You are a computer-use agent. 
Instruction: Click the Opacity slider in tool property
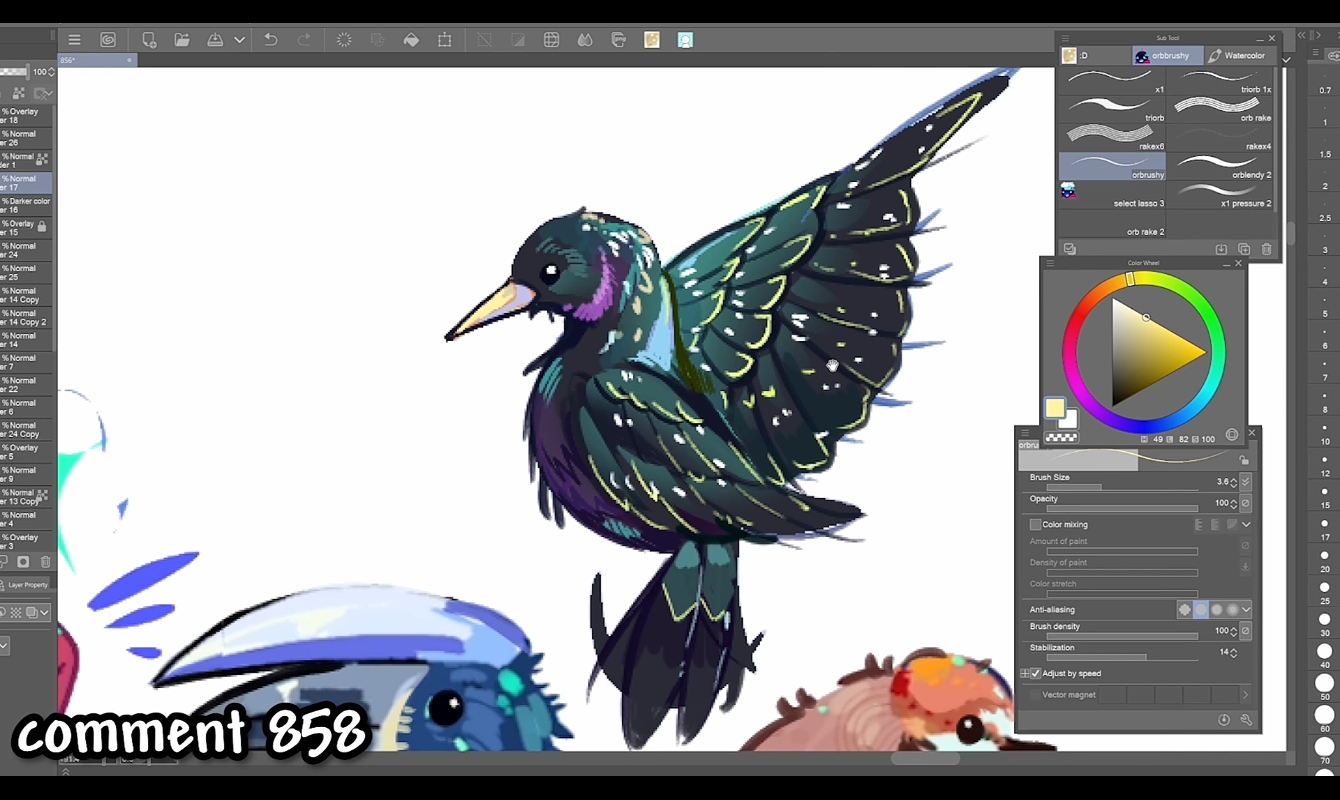pyautogui.click(x=1122, y=509)
